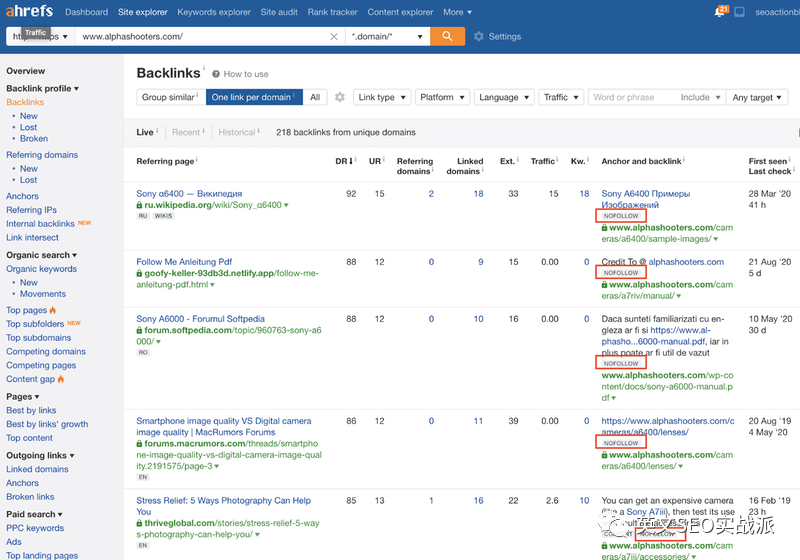Open Competing domains in sidebar

[x=46, y=351]
